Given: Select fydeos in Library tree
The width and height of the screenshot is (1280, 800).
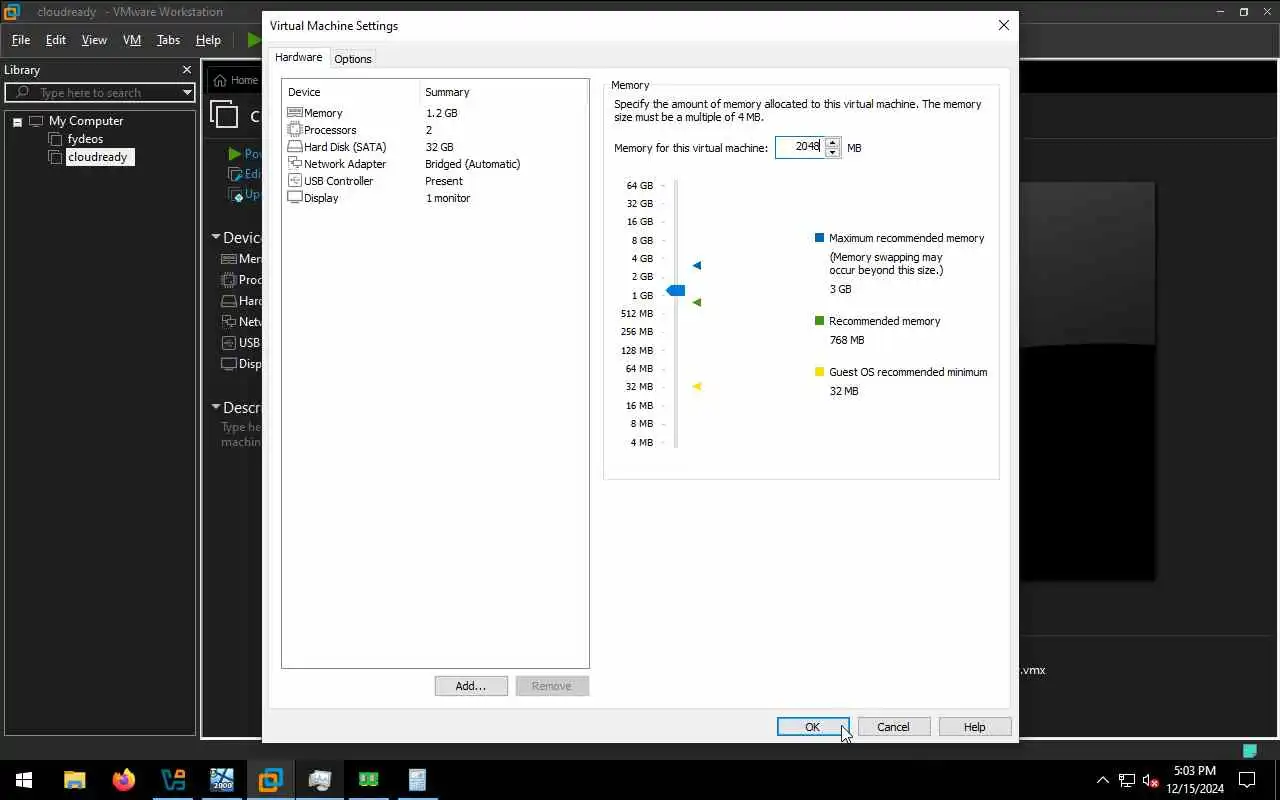Looking at the screenshot, I should (85, 139).
